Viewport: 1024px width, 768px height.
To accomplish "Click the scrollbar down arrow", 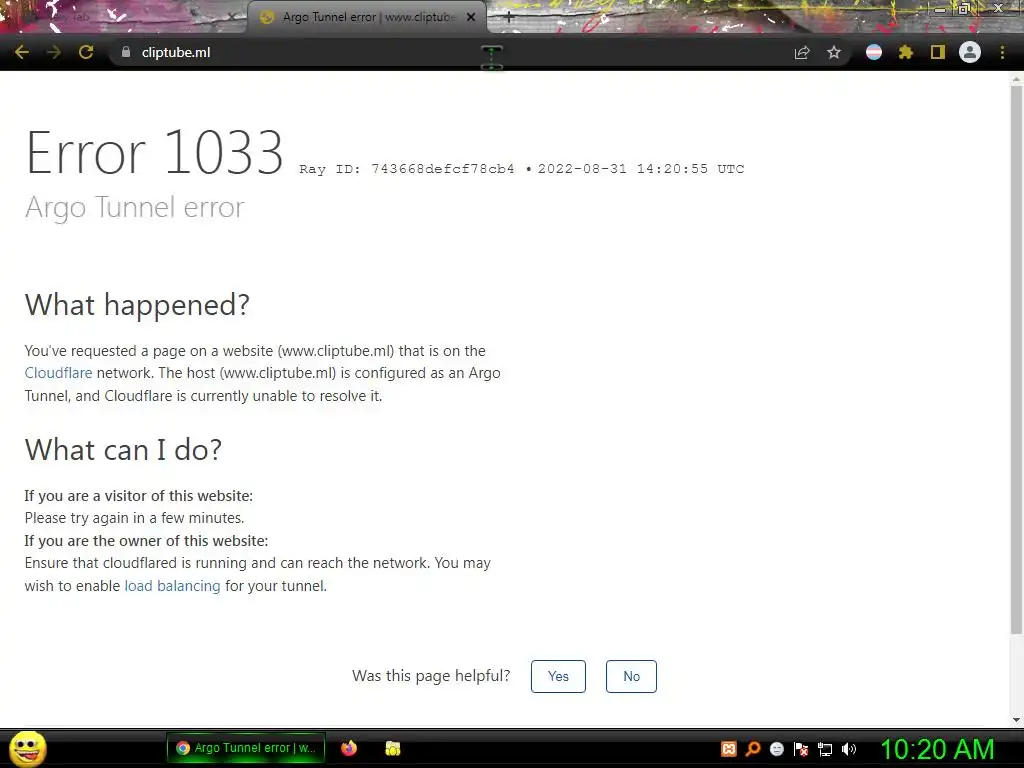I will 1016,720.
